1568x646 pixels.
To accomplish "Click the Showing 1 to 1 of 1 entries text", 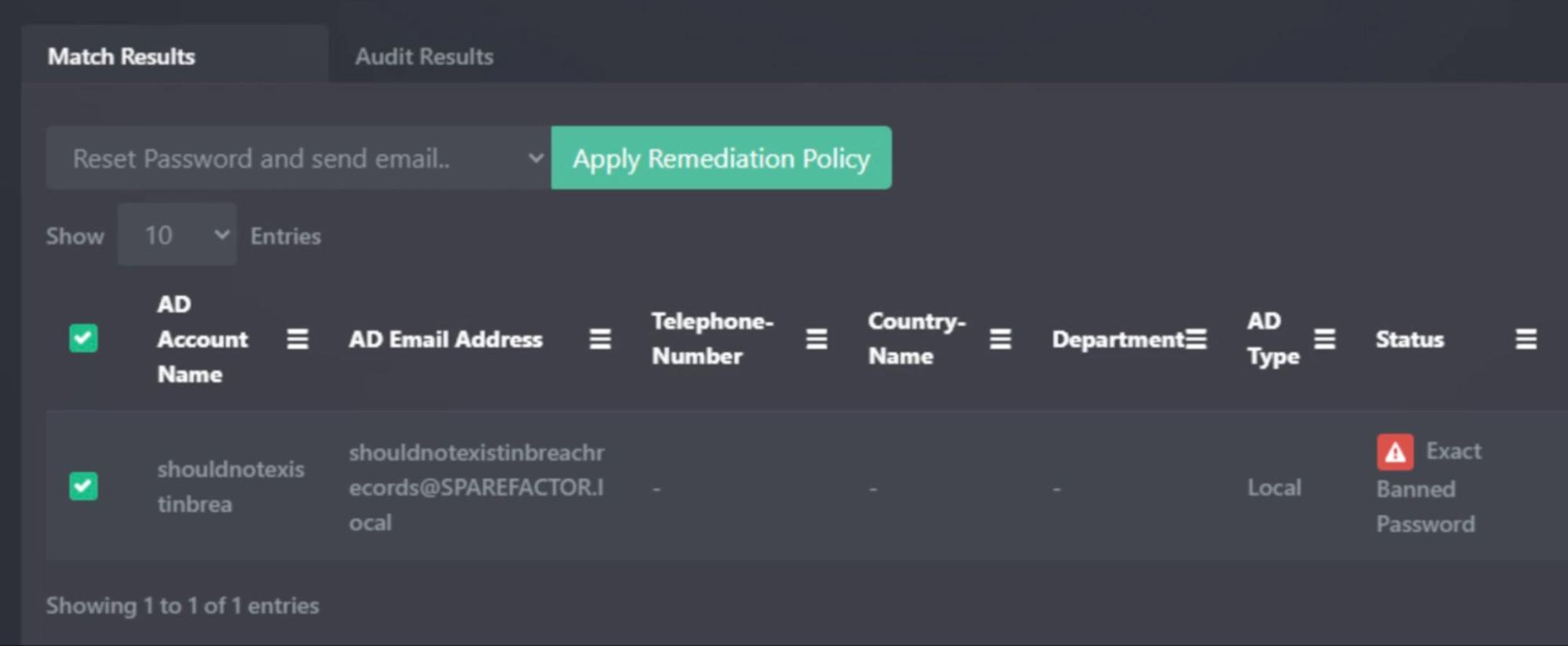I will (x=182, y=605).
